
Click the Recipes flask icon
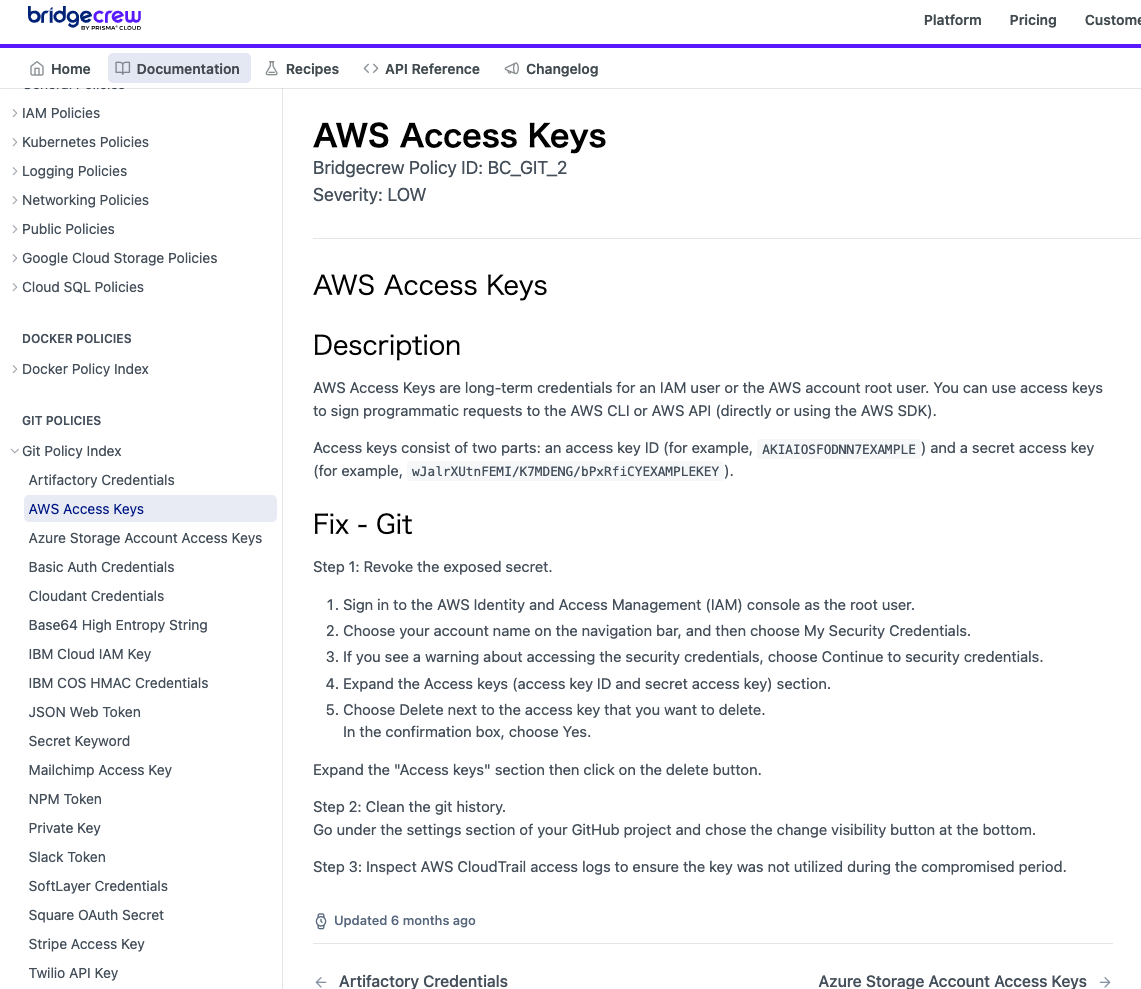[271, 68]
